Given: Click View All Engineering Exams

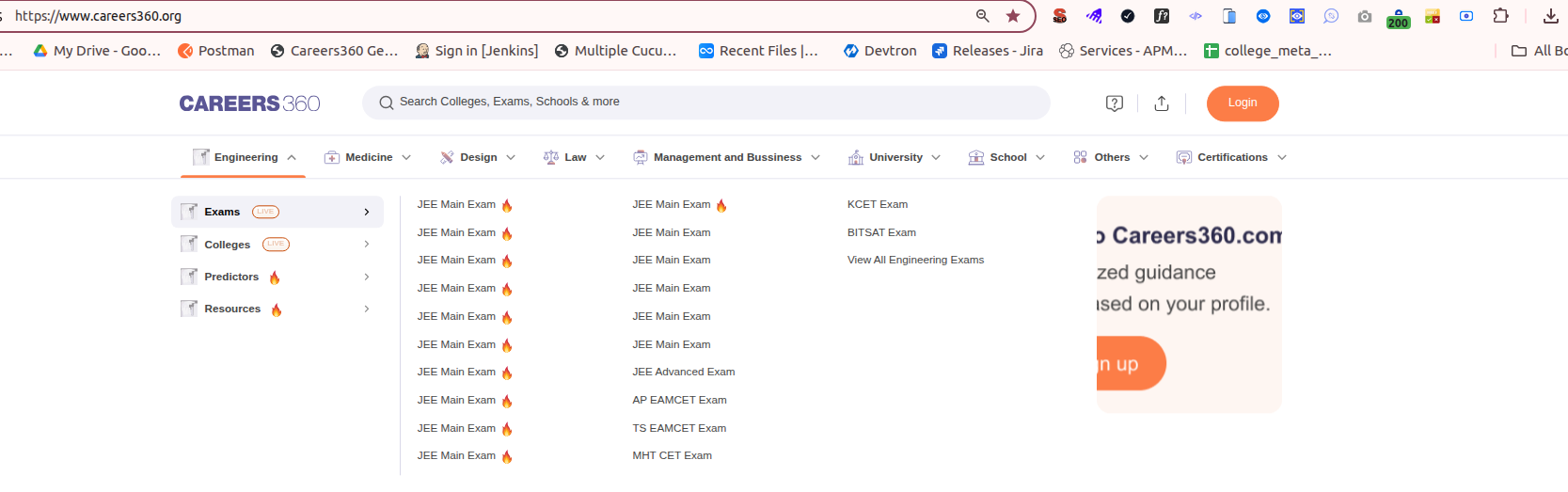Looking at the screenshot, I should [x=915, y=260].
